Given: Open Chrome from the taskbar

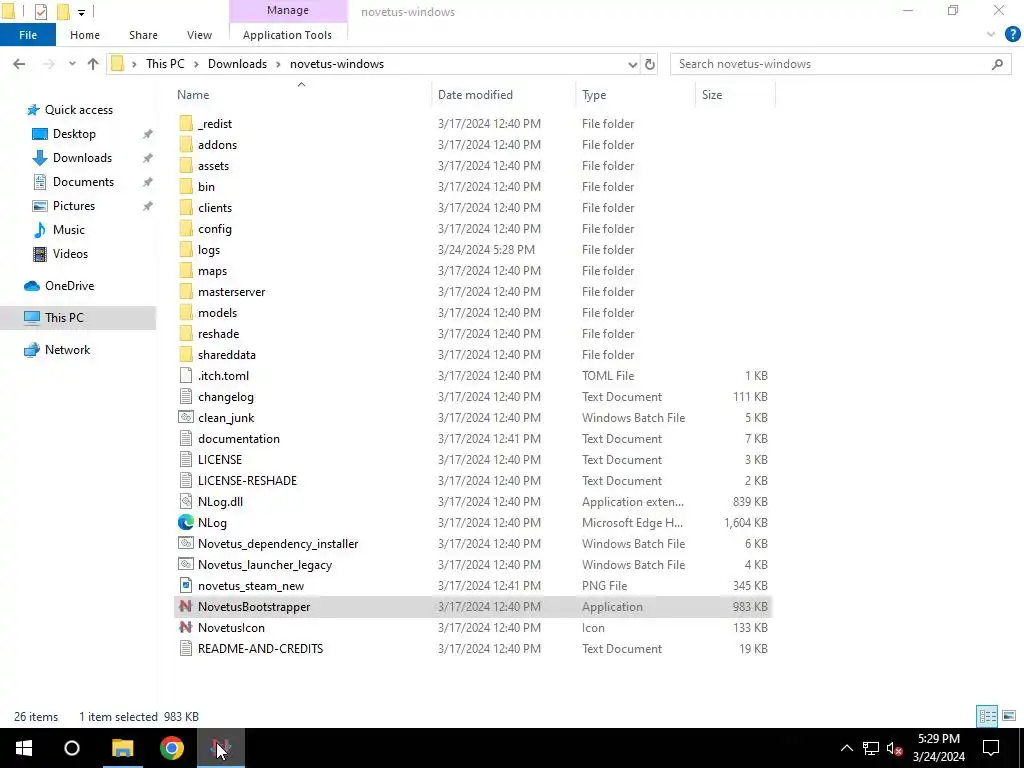Looking at the screenshot, I should (172, 748).
